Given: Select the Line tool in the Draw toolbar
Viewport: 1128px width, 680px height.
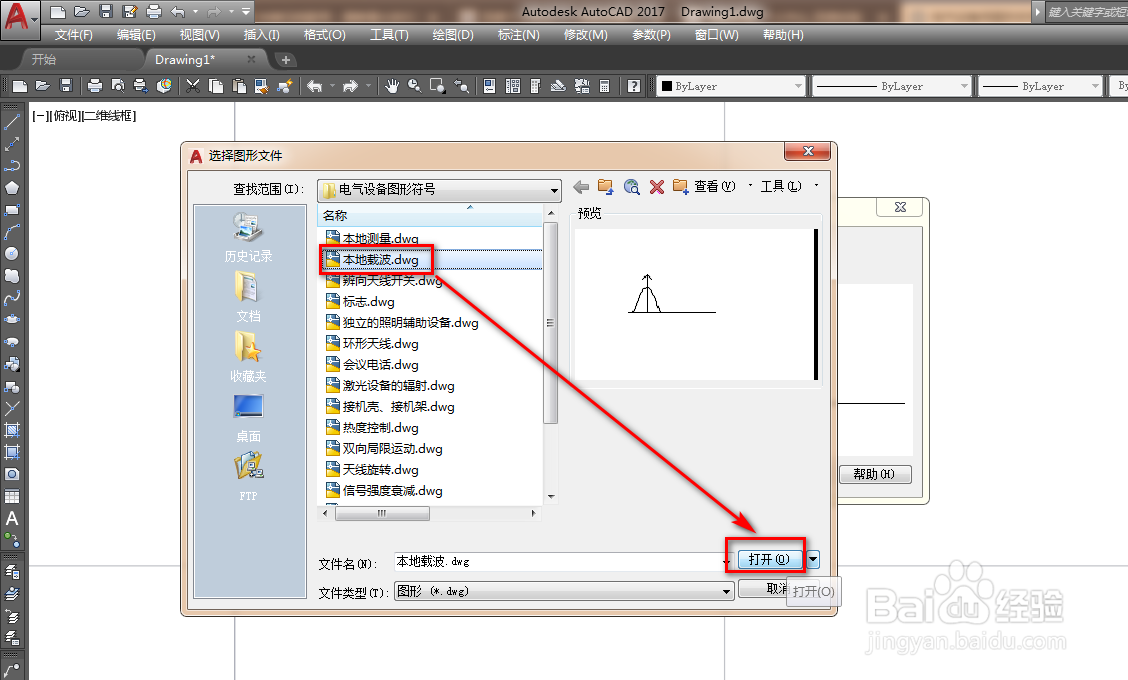Looking at the screenshot, I should click(12, 122).
